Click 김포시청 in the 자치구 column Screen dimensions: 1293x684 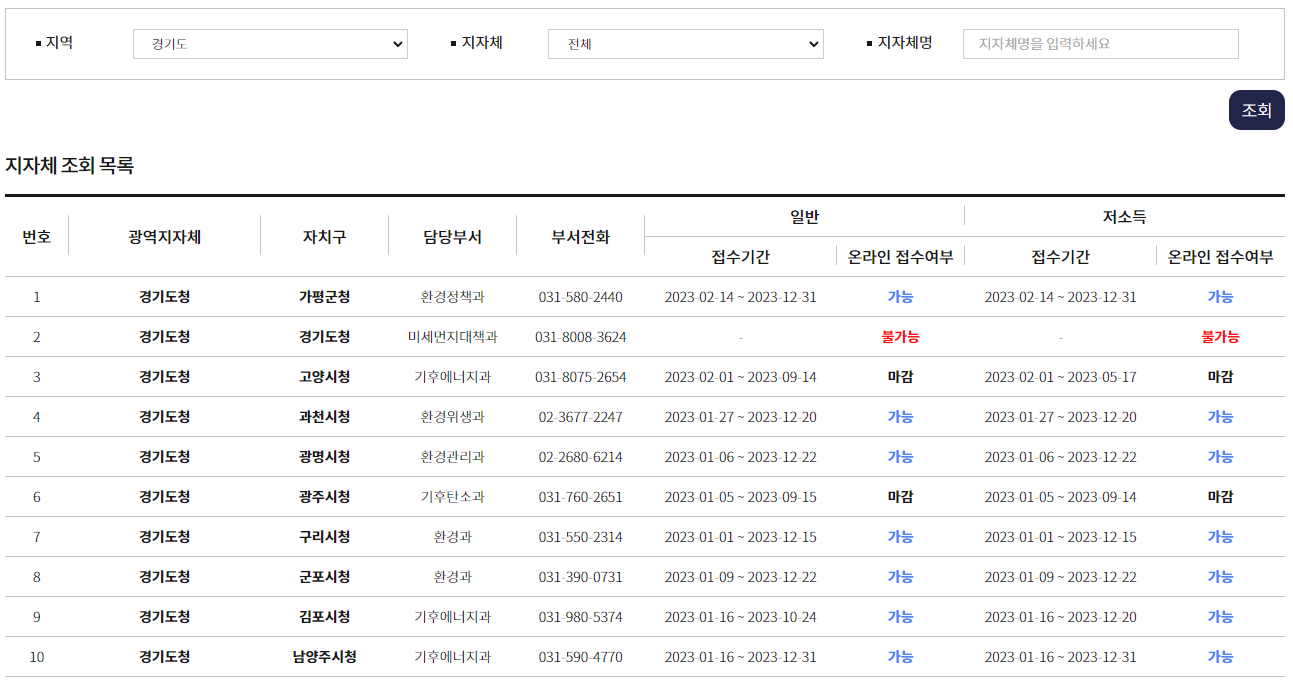[x=324, y=617]
